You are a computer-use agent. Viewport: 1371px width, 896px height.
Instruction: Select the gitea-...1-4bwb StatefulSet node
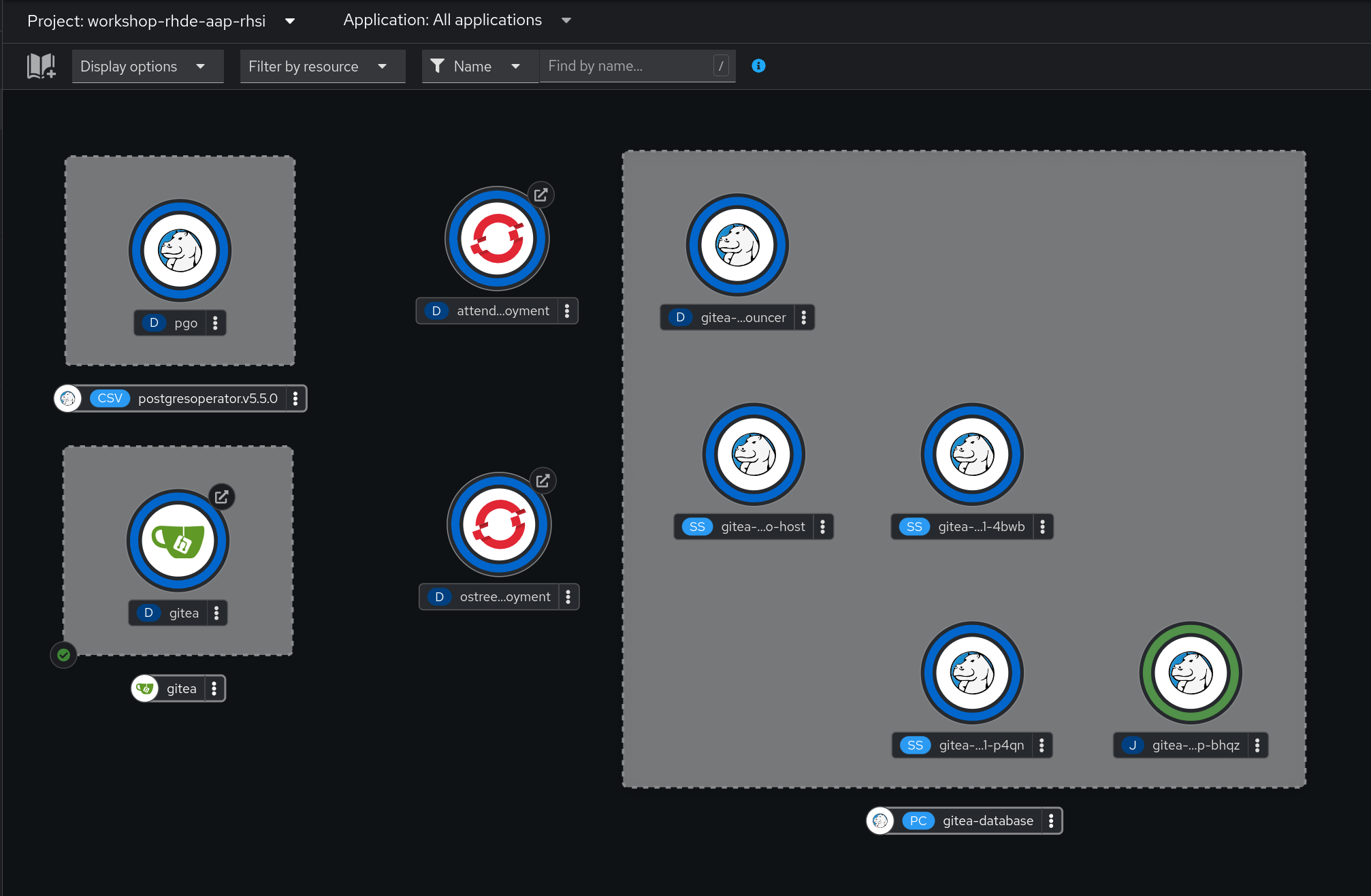pos(972,454)
